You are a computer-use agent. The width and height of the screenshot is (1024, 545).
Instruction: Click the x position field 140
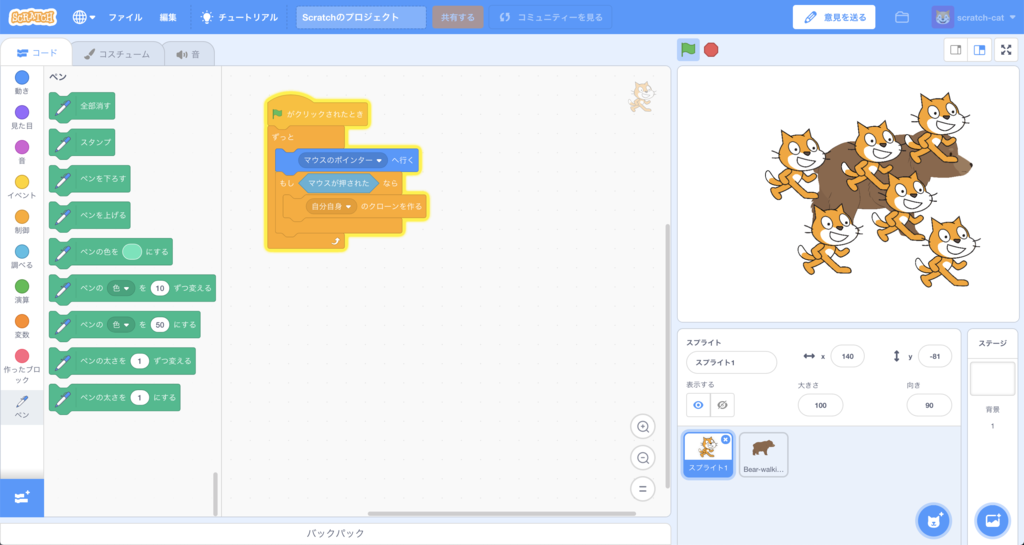point(848,356)
